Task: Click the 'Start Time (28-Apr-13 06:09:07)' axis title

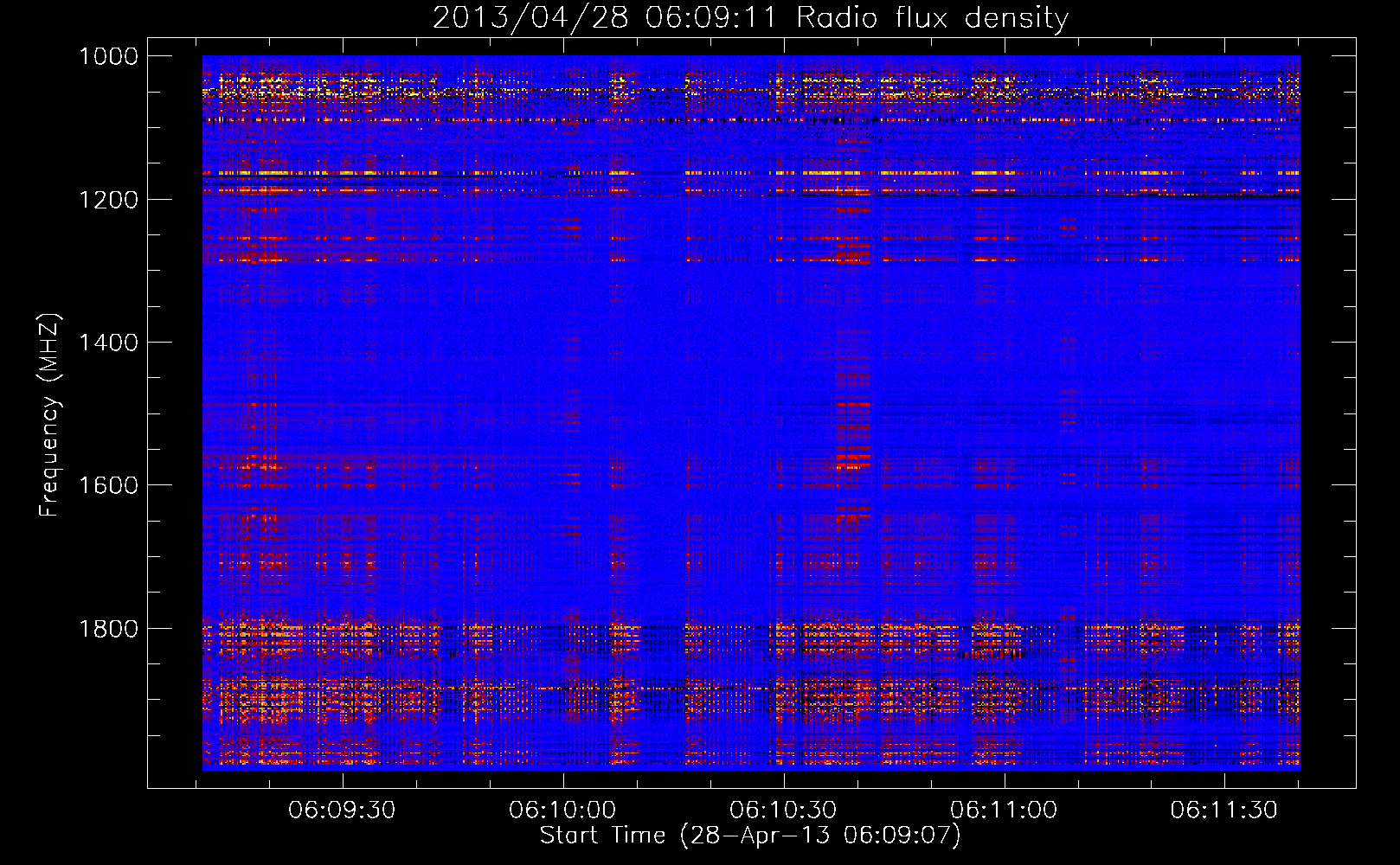Action: click(x=750, y=836)
